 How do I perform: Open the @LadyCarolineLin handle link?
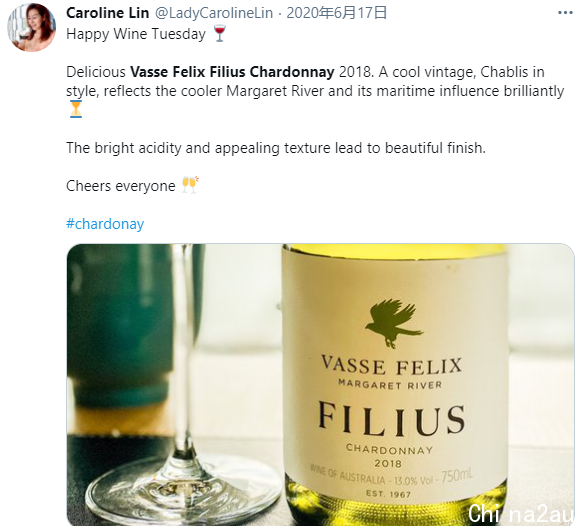coord(214,13)
